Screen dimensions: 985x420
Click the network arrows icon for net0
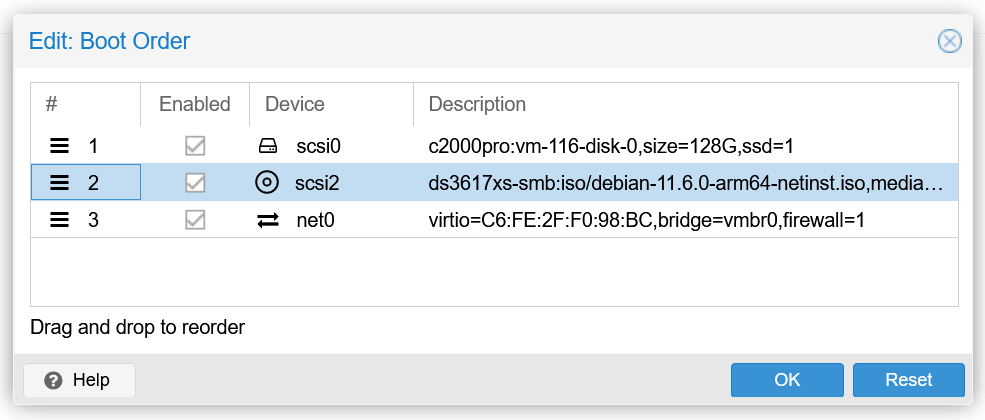[268, 220]
